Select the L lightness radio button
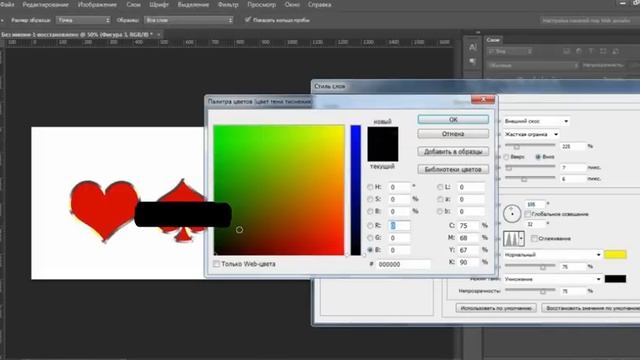This screenshot has height=360, width=640. (x=440, y=187)
